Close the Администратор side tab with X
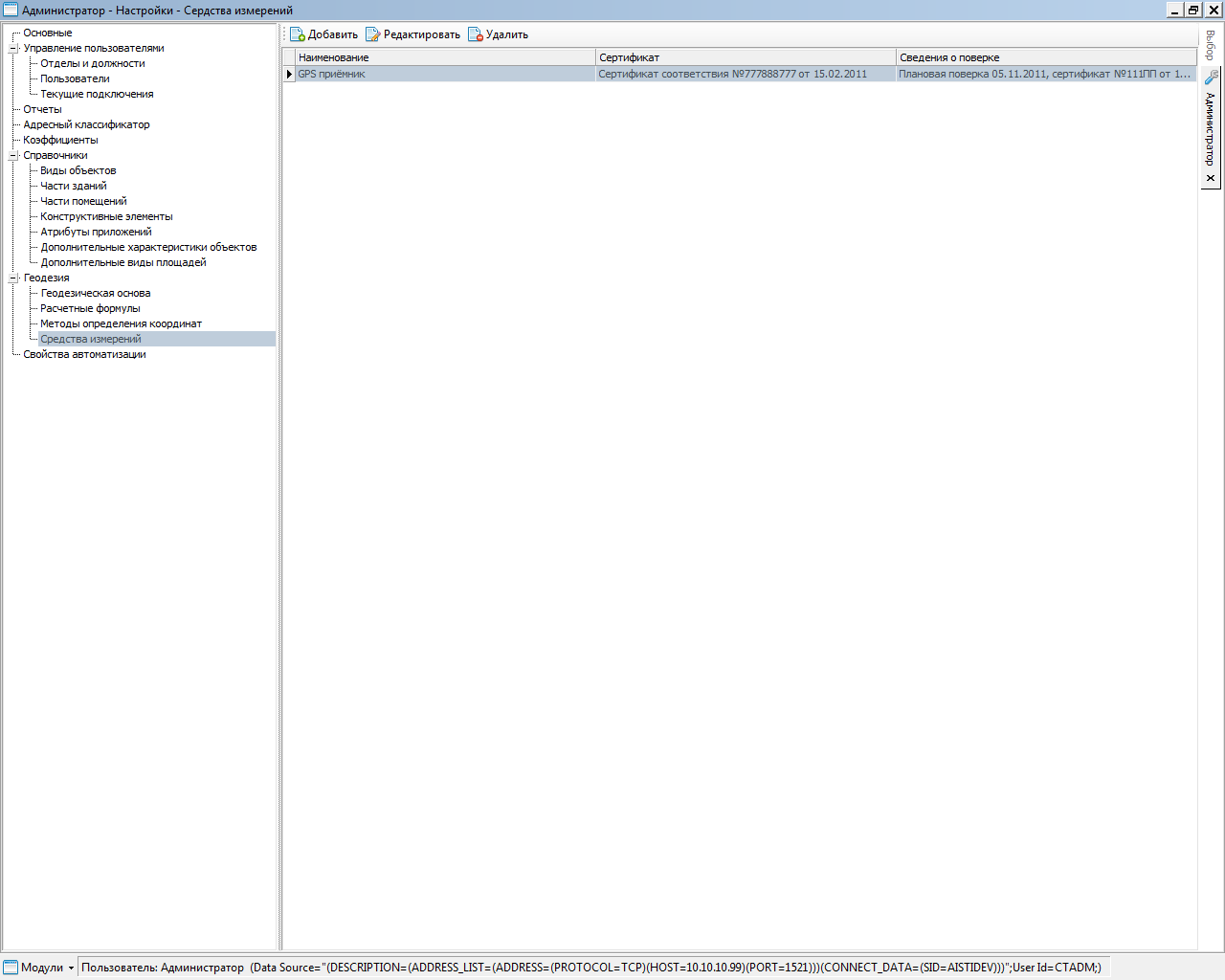The width and height of the screenshot is (1225, 980). click(x=1211, y=178)
